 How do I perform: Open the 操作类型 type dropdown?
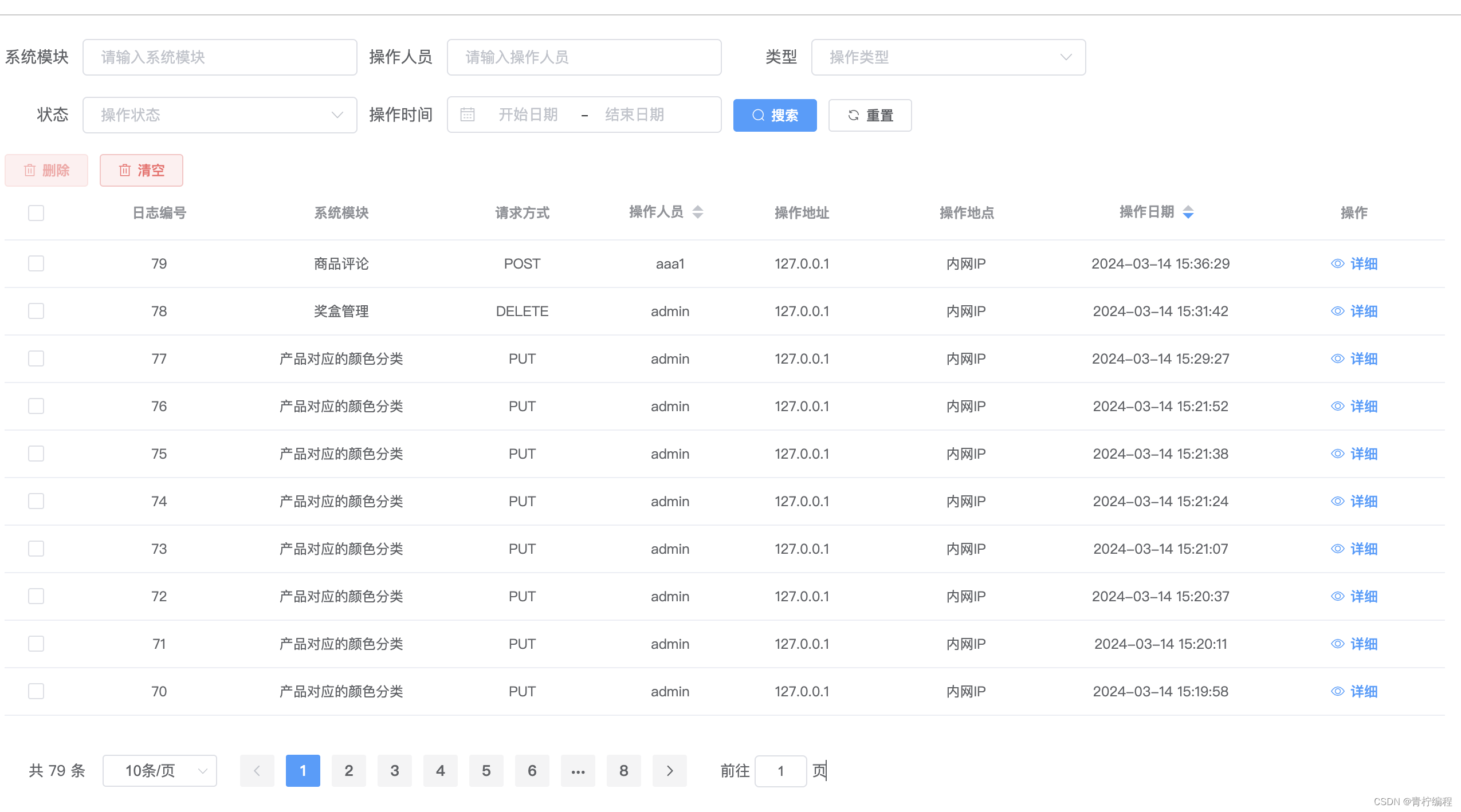coord(948,57)
